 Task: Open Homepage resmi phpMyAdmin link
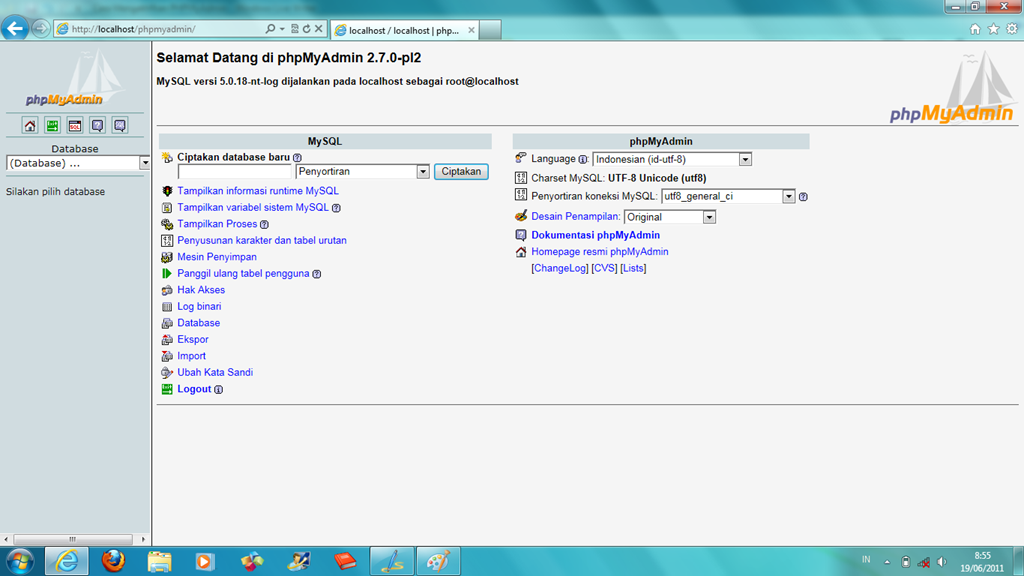tap(600, 251)
